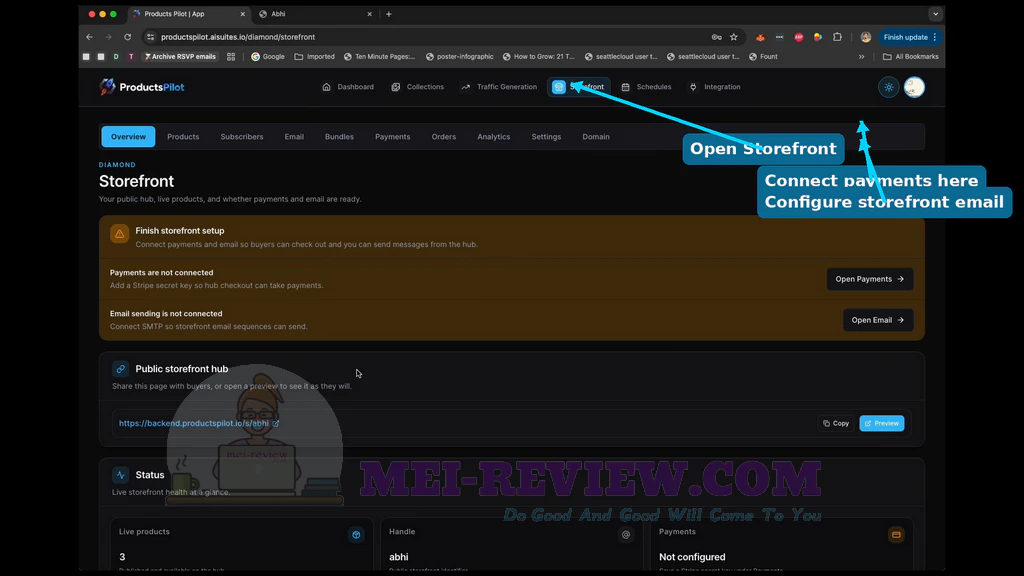Screen dimensions: 1024x576
Task: Click the Payments card icon
Action: [x=896, y=535]
